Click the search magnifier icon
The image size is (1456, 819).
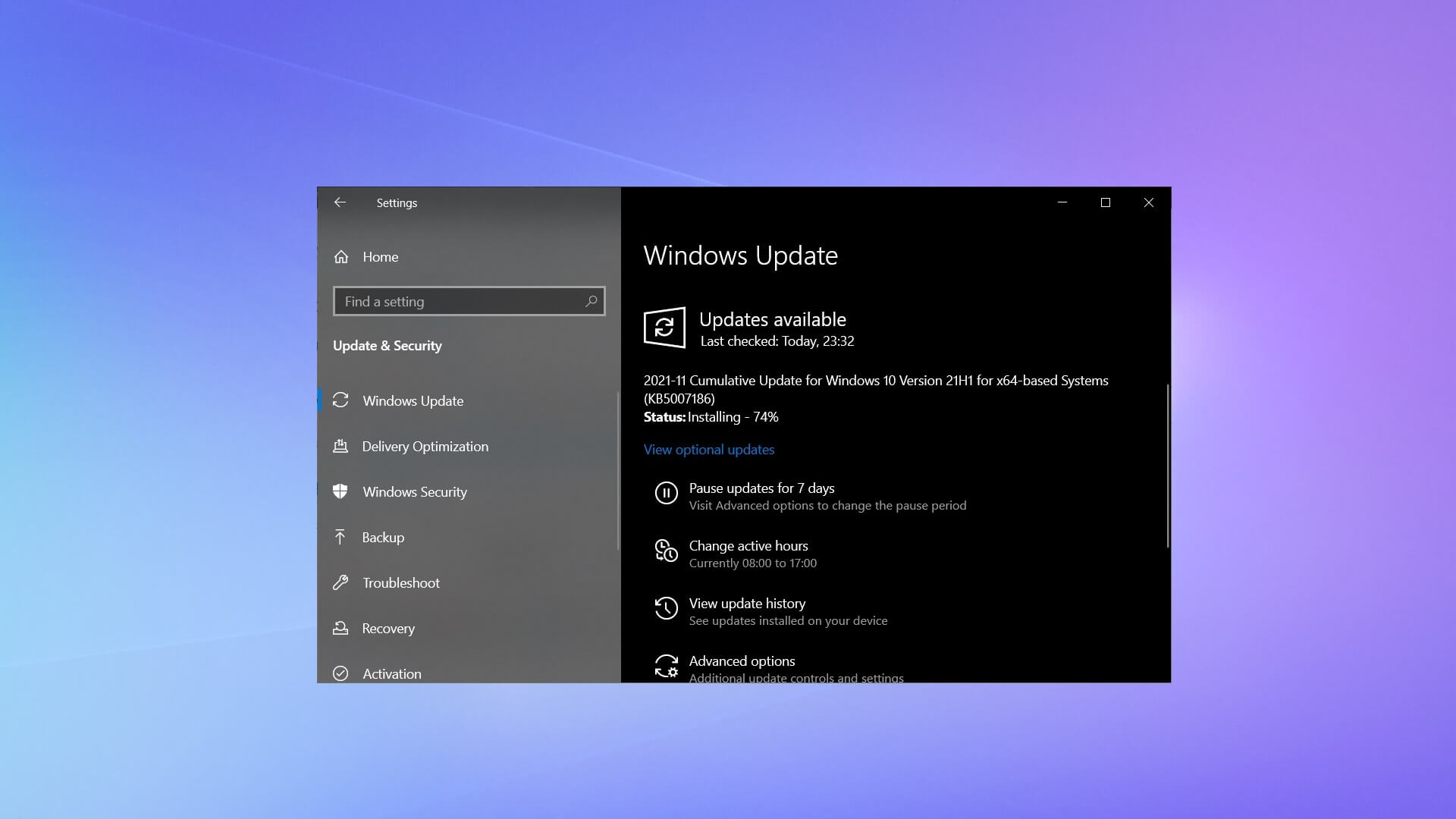point(591,301)
